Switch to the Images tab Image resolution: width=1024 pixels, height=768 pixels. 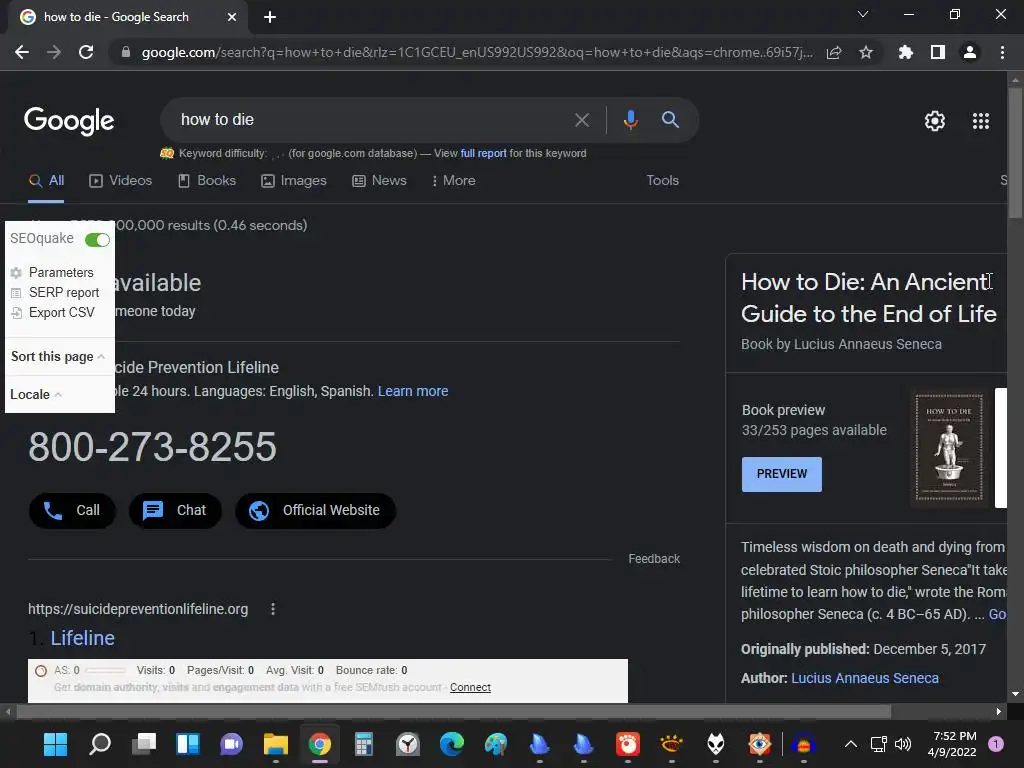pyautogui.click(x=294, y=181)
